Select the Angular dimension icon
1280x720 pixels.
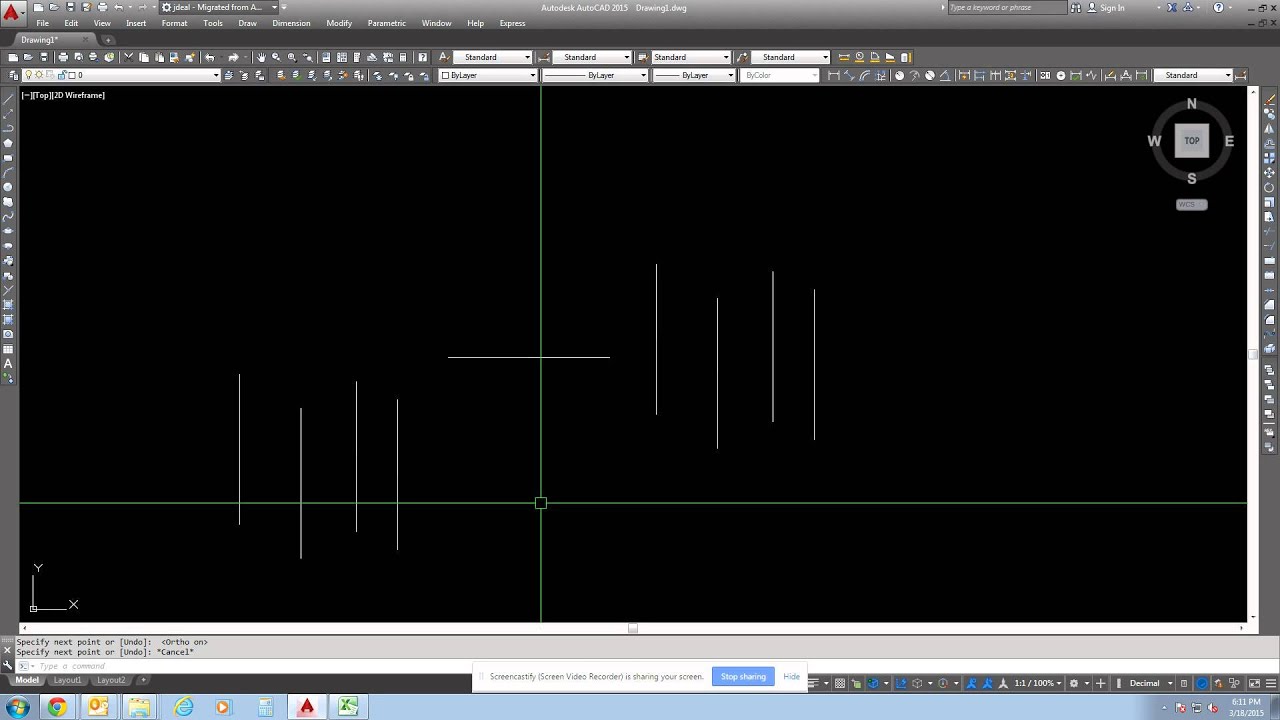coord(945,75)
